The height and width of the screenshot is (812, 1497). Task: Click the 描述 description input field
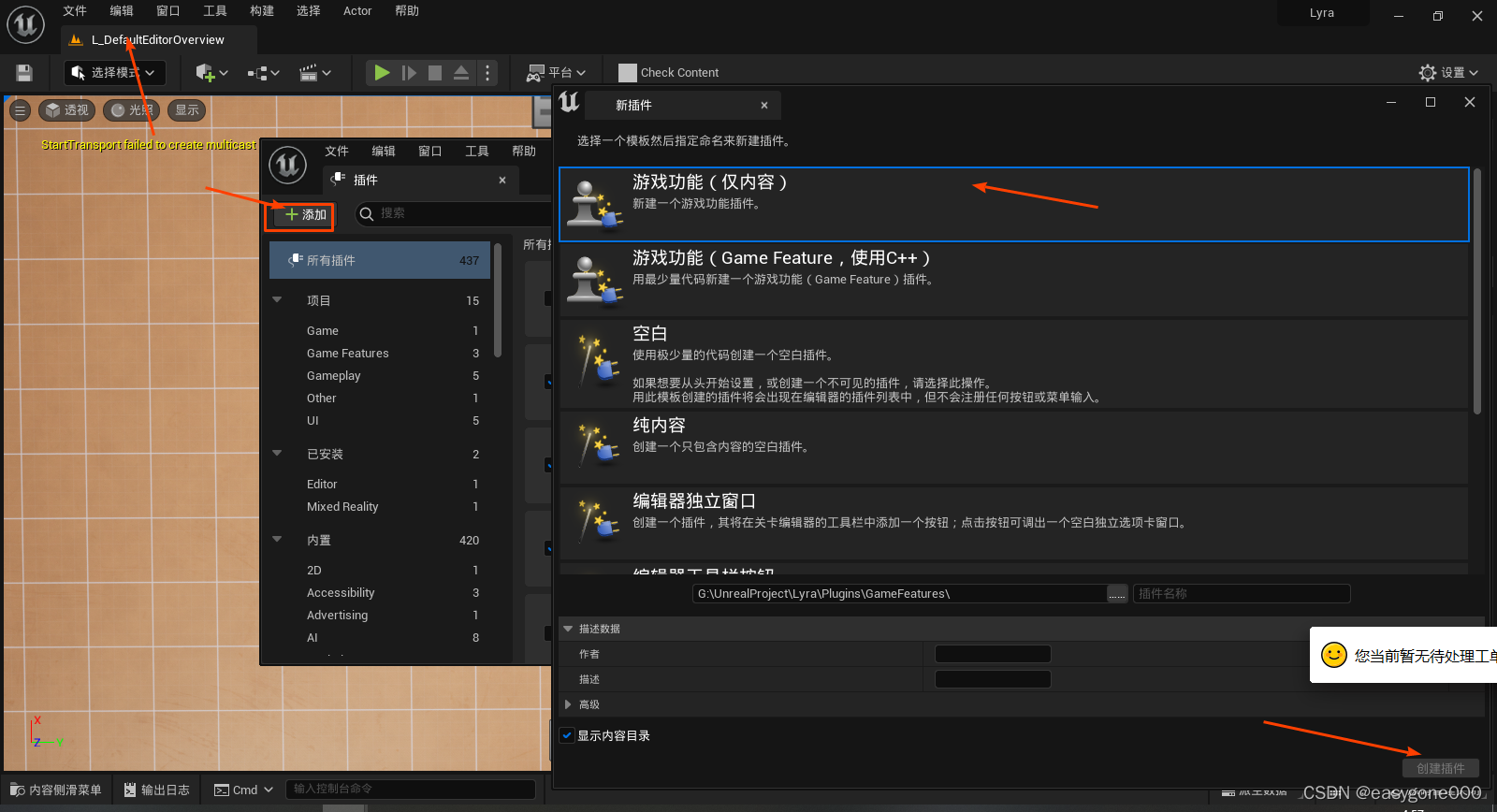tap(993, 679)
